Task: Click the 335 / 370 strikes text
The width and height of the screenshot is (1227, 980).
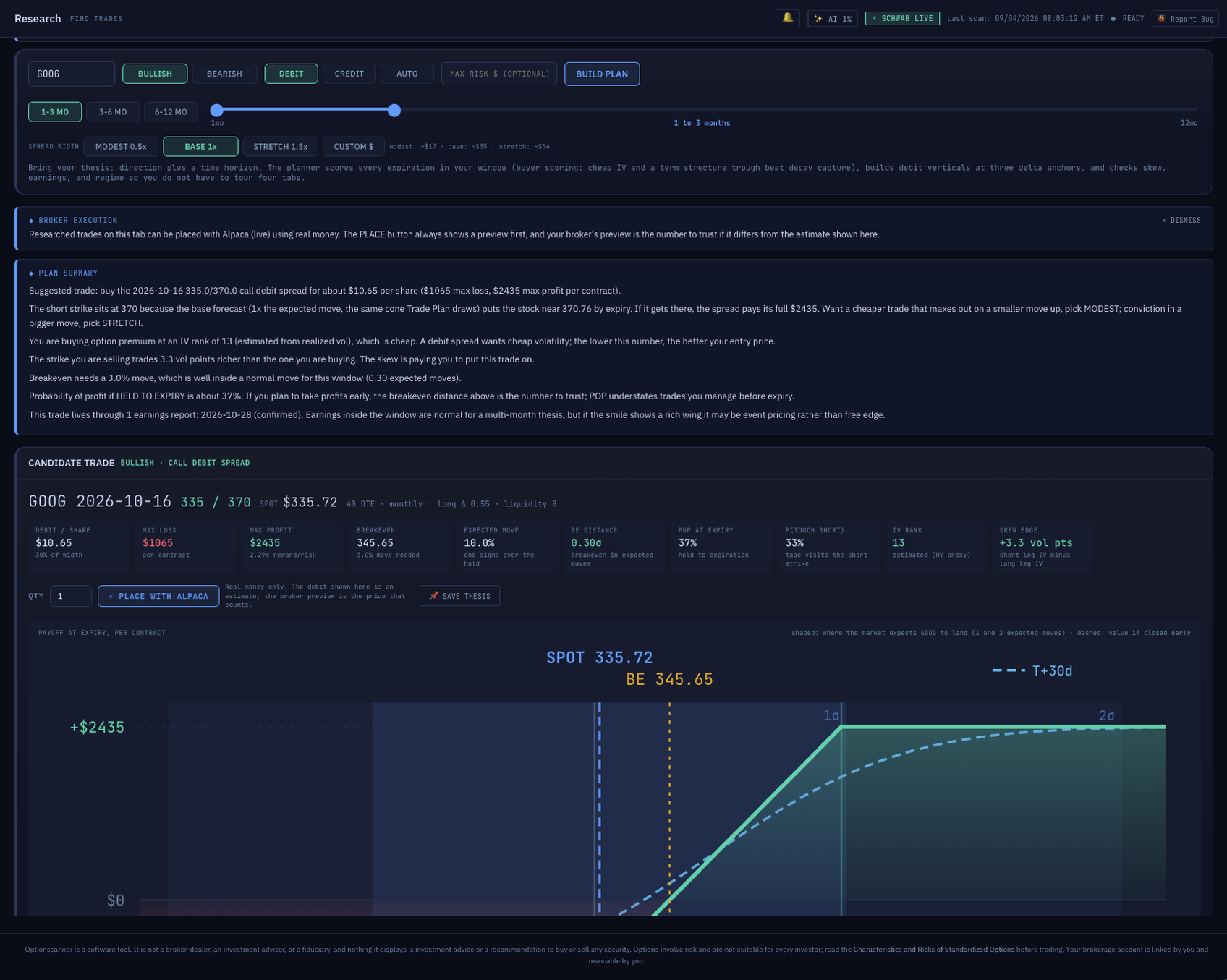Action: (x=216, y=502)
